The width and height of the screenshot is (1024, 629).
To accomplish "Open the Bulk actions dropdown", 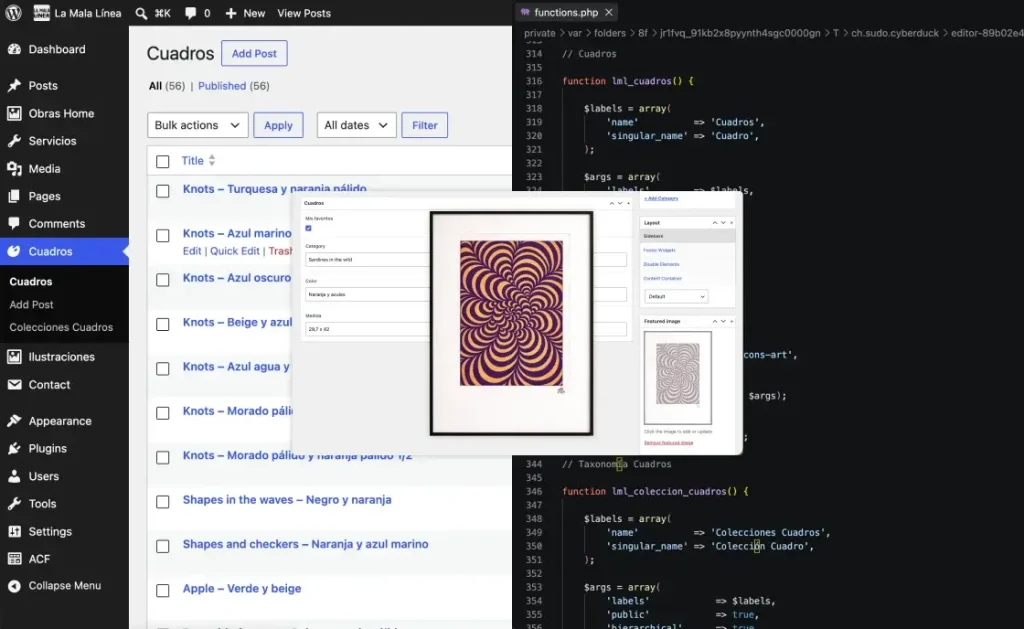I will (x=198, y=125).
